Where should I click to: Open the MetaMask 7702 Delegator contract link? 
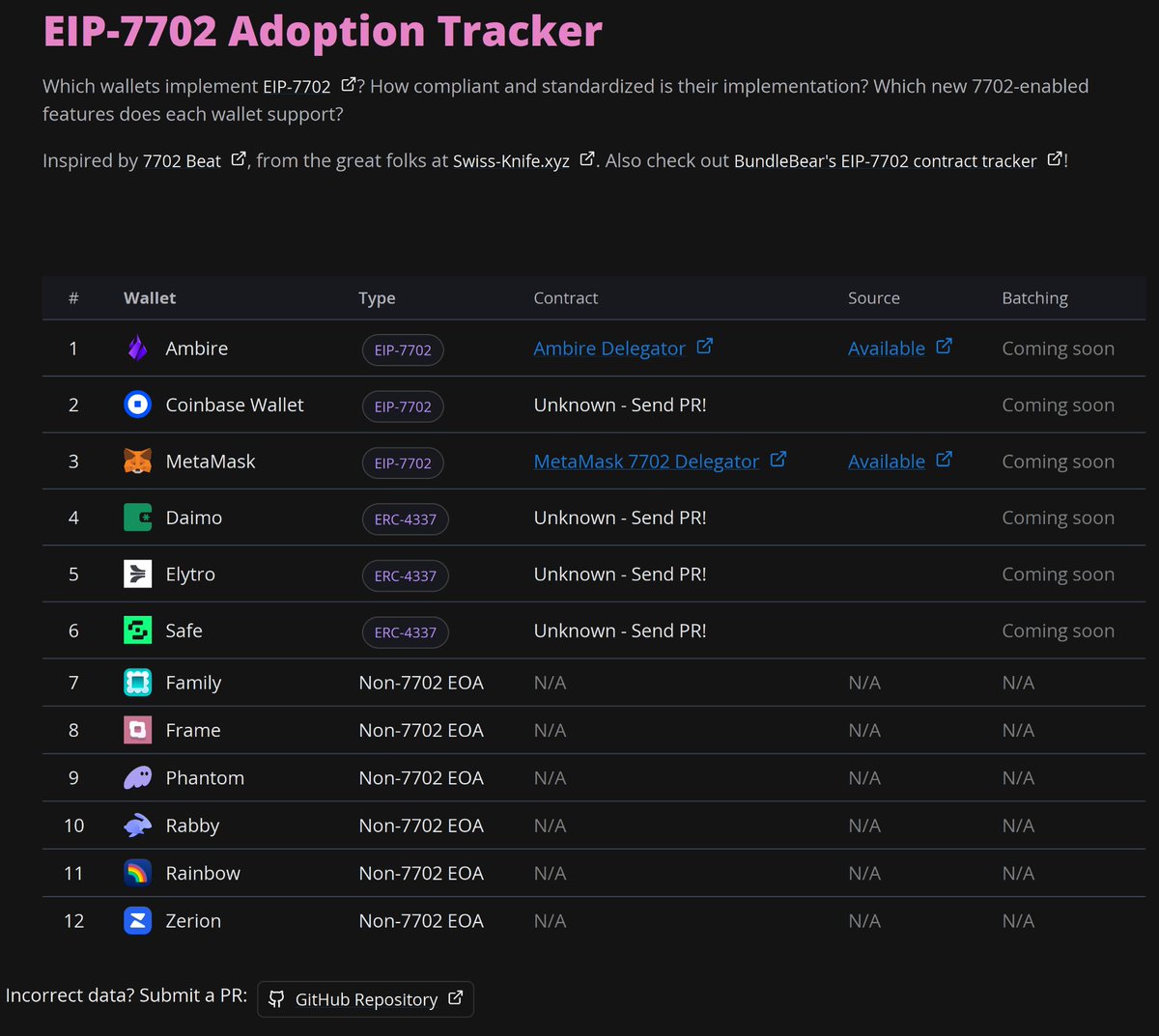tap(660, 462)
